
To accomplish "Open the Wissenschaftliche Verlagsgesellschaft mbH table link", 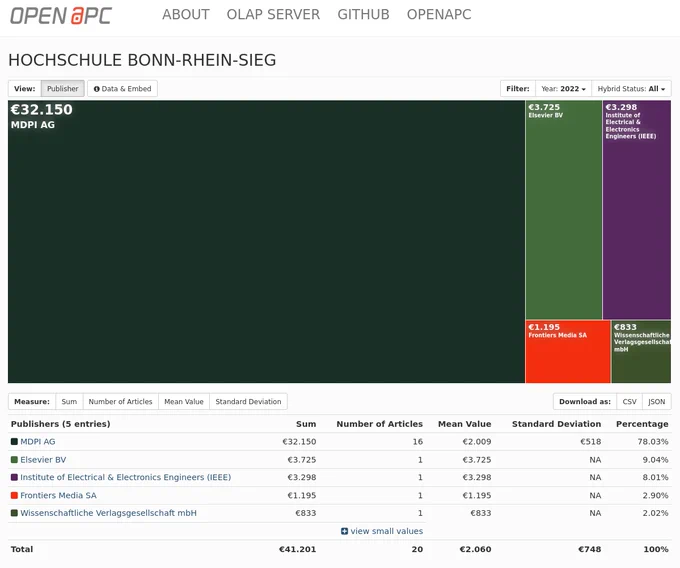I will pyautogui.click(x=108, y=513).
